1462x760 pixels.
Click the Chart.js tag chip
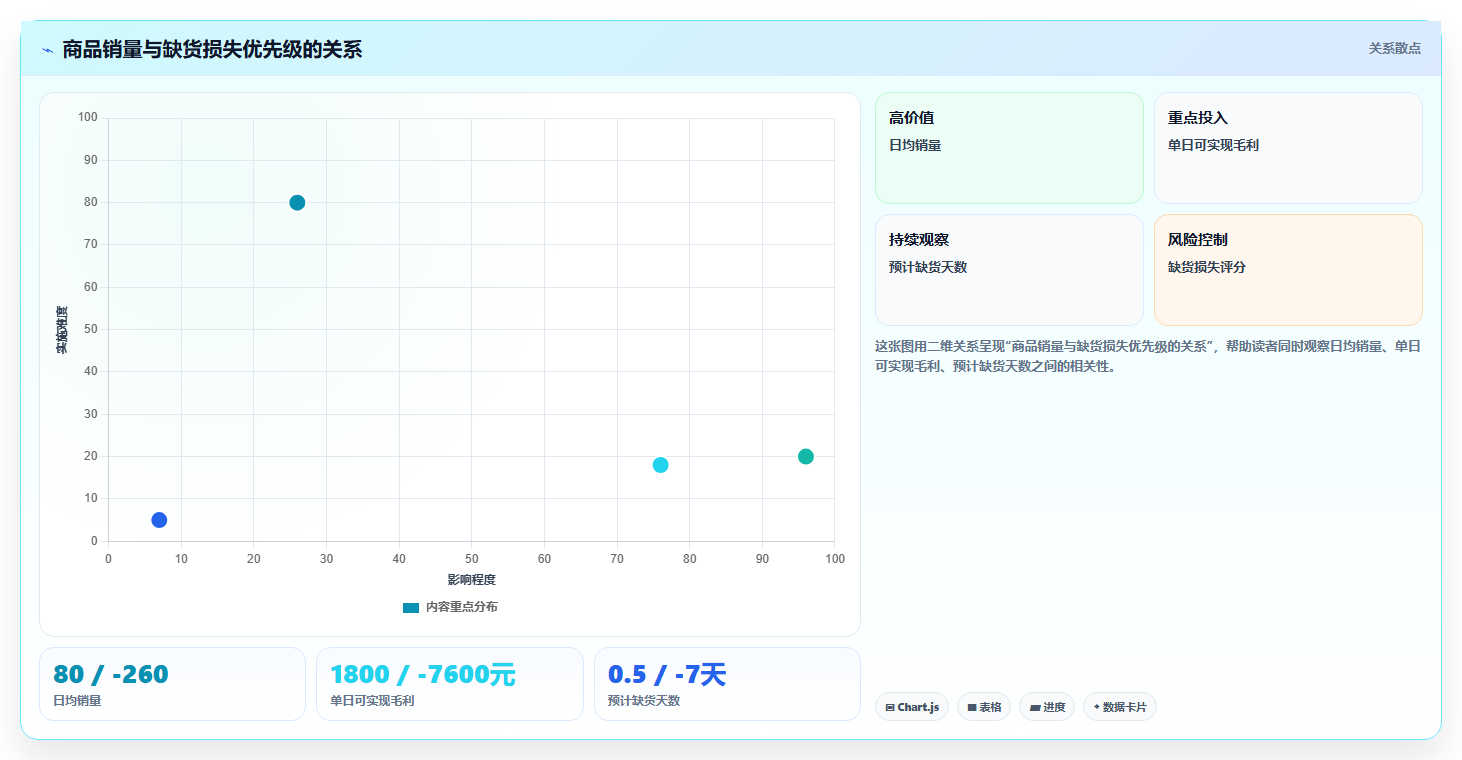(x=912, y=707)
